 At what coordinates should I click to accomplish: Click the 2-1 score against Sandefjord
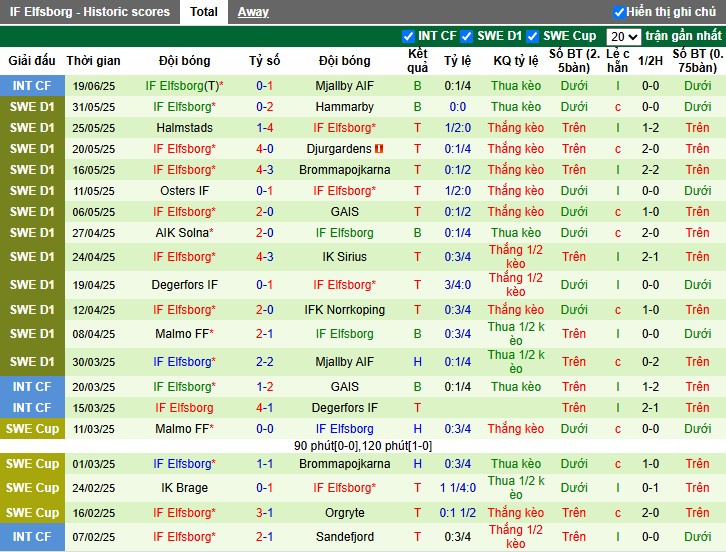click(264, 537)
